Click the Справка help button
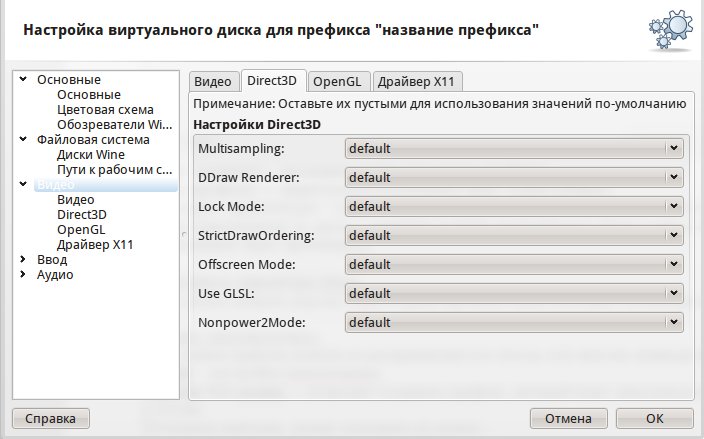 pyautogui.click(x=50, y=418)
